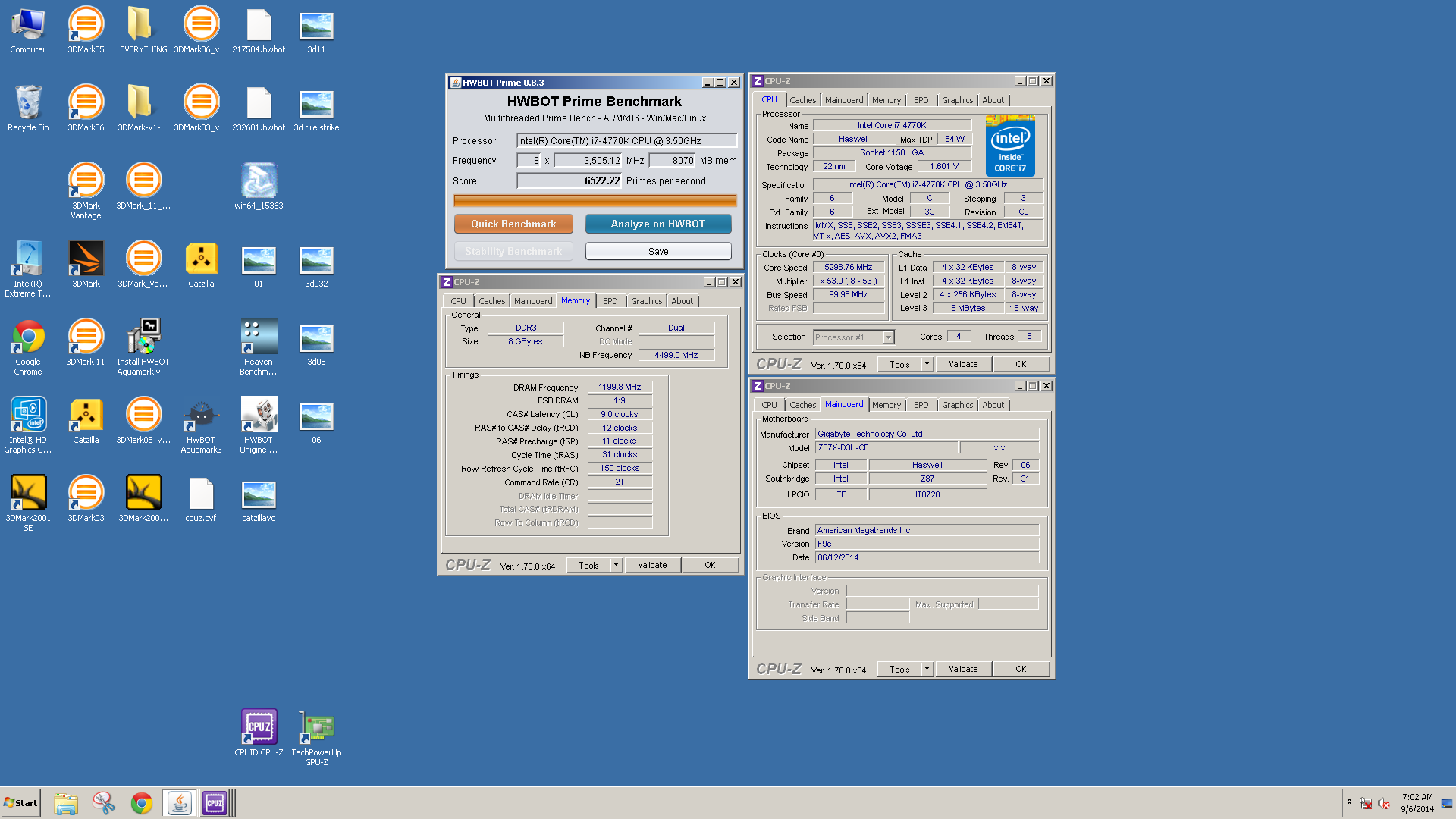Show hidden system tray icons
This screenshot has width=1456, height=819.
point(1349,802)
